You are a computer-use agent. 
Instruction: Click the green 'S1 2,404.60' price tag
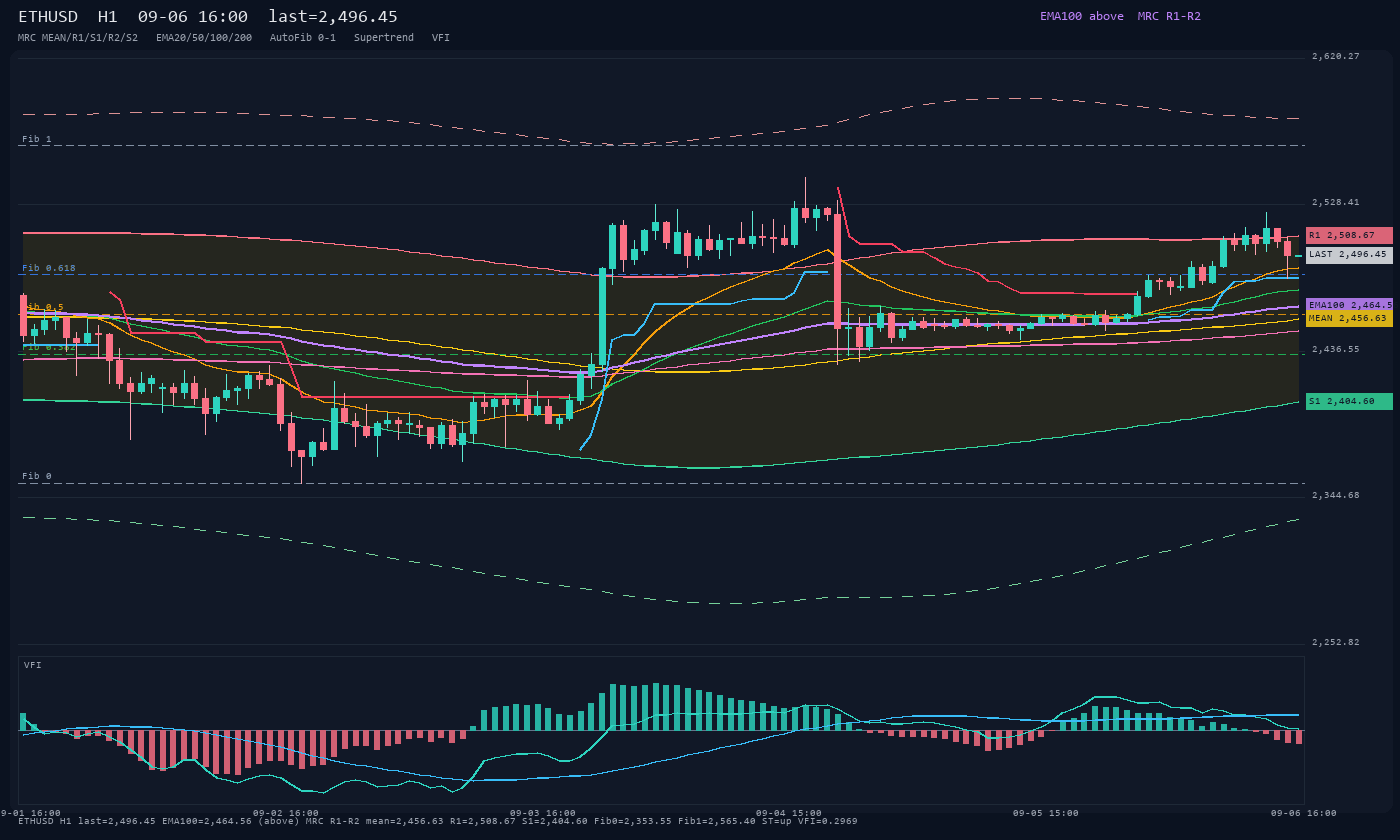pyautogui.click(x=1349, y=401)
